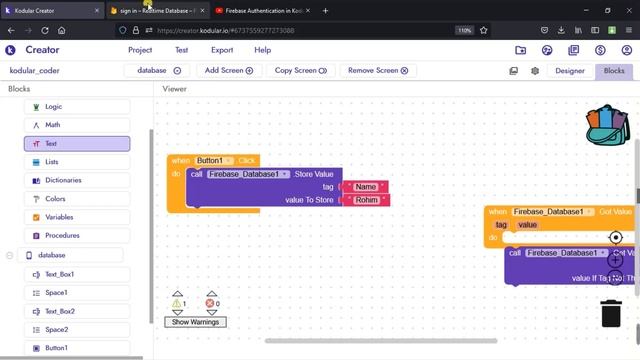
Task: Open the Pocket icon in browser toolbar
Action: click(544, 30)
